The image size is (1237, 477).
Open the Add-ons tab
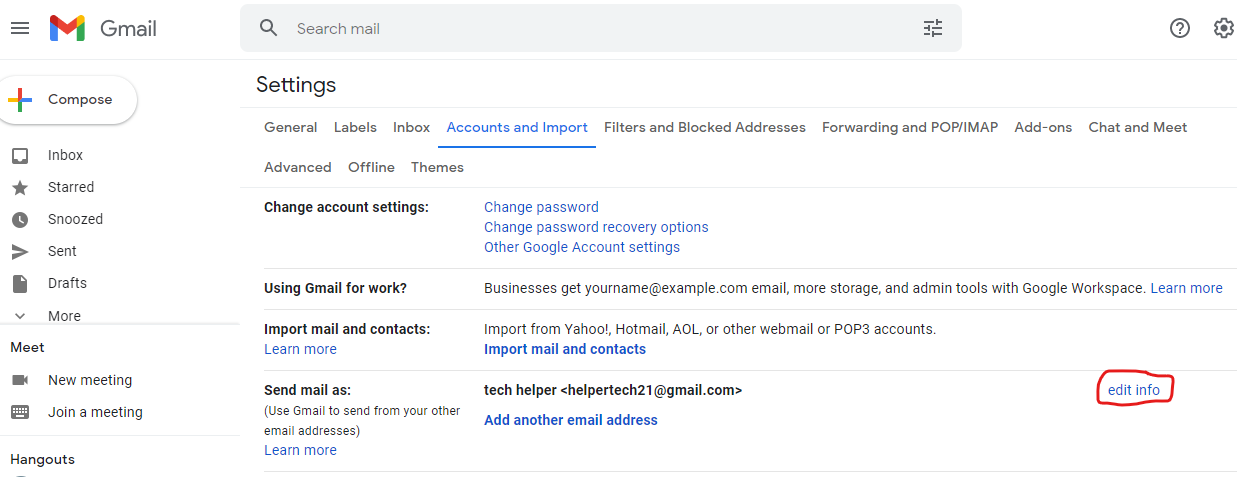point(1043,127)
